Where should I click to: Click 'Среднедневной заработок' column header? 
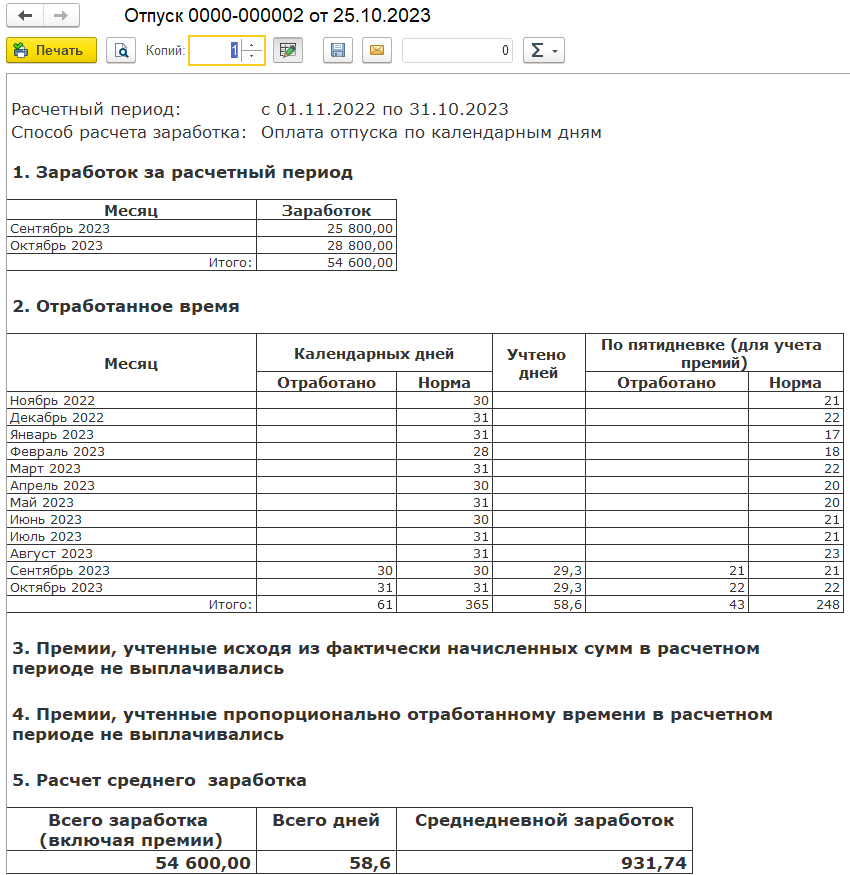click(x=544, y=829)
